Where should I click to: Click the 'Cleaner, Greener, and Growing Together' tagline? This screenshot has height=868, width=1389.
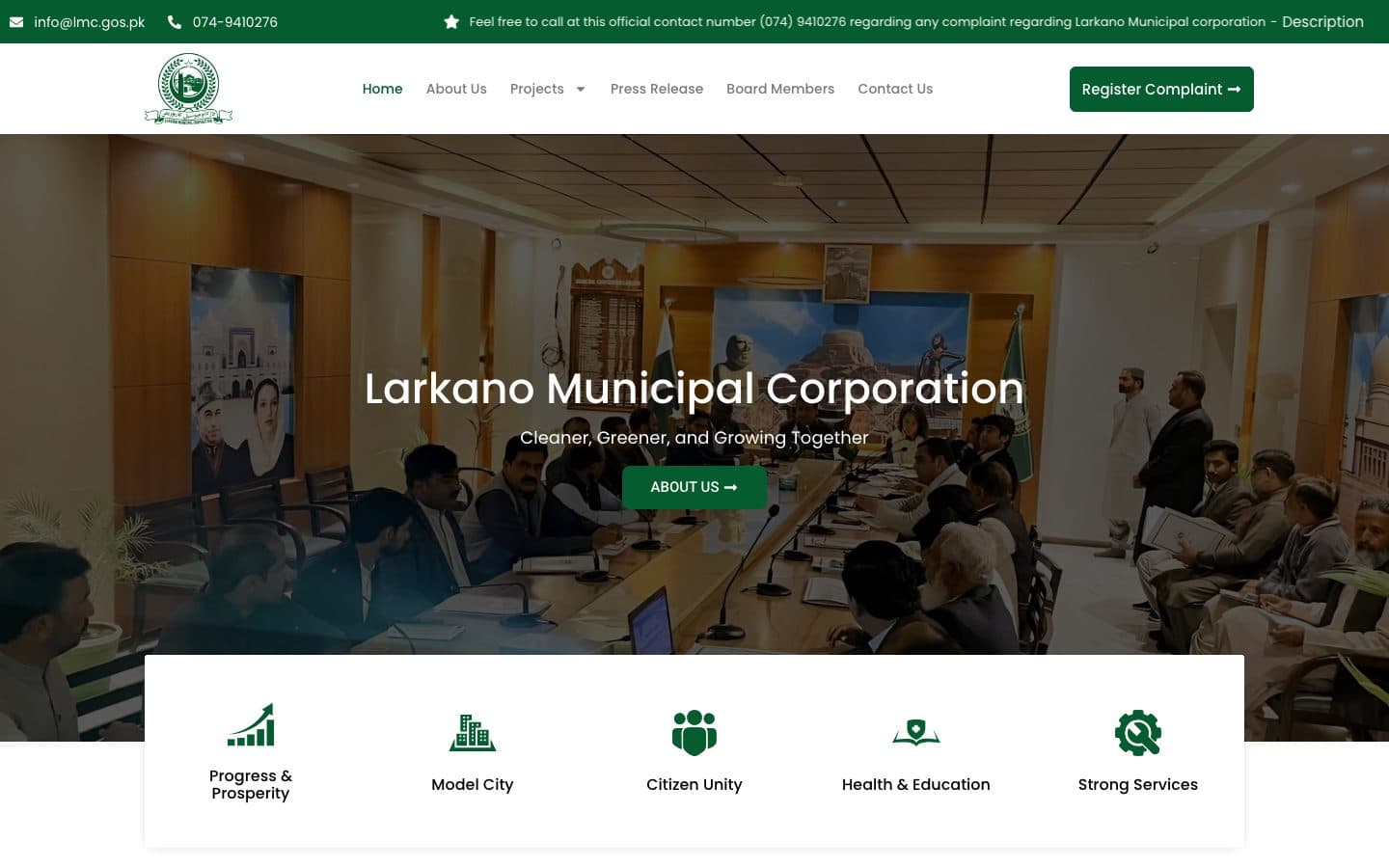(694, 438)
